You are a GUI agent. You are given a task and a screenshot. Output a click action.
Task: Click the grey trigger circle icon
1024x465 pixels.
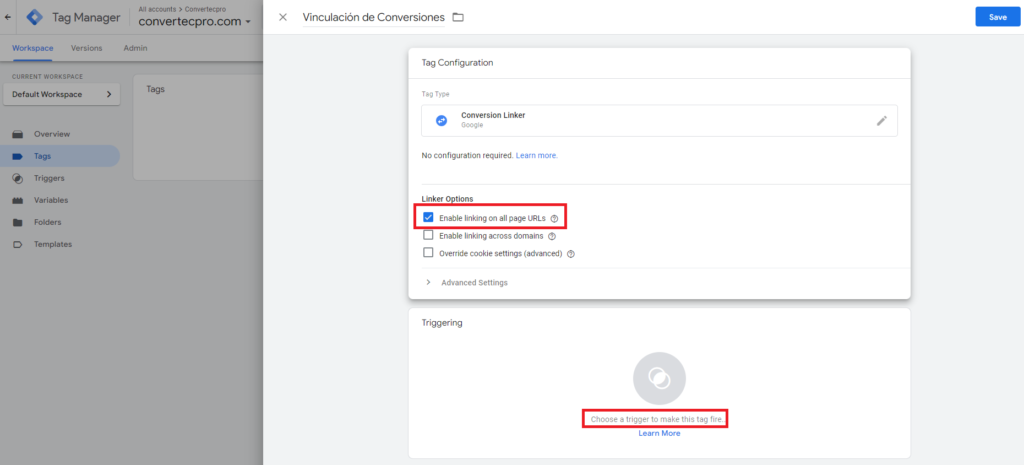(x=659, y=378)
